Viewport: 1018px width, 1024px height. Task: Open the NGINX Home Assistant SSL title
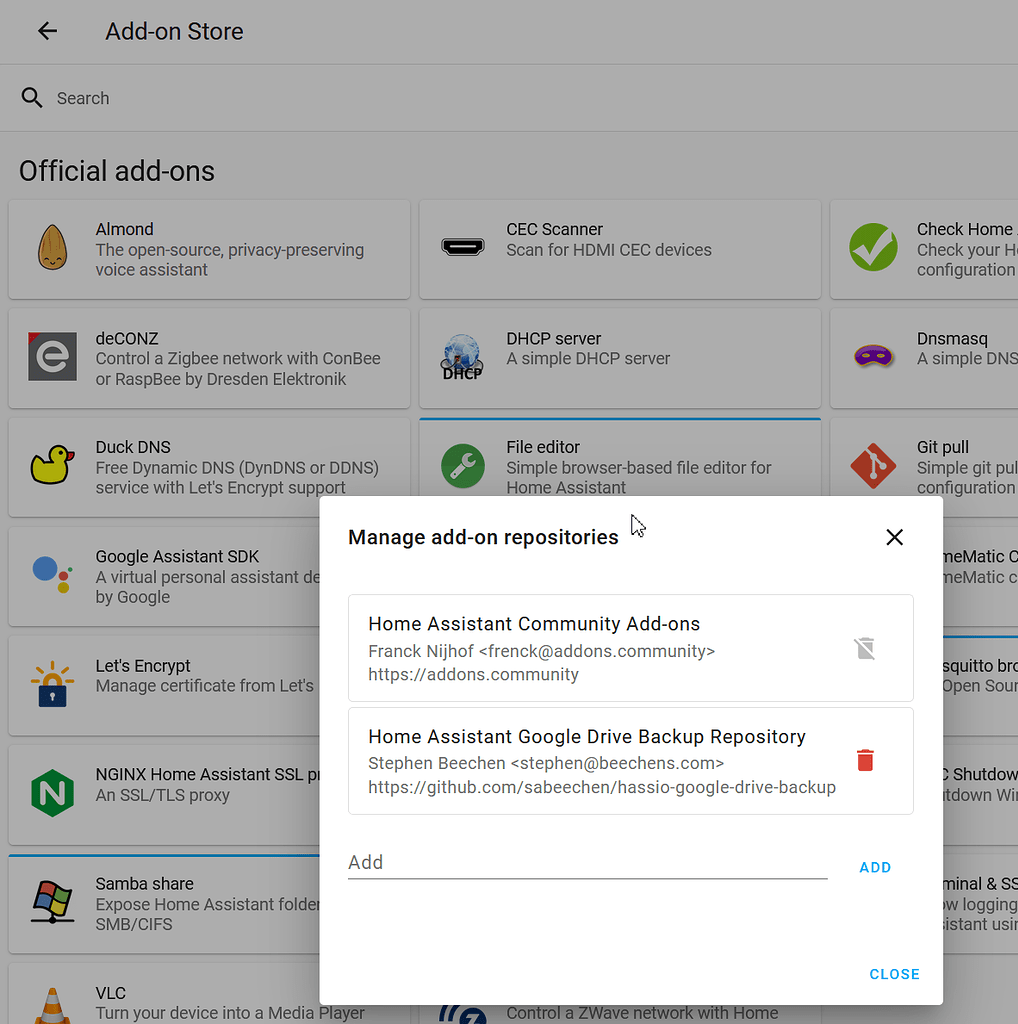point(207,775)
